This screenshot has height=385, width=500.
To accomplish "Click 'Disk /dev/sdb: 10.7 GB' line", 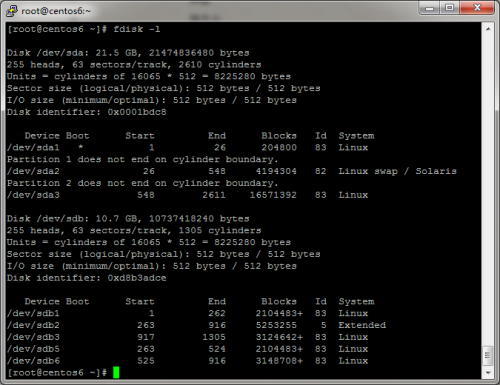I will tap(128, 219).
